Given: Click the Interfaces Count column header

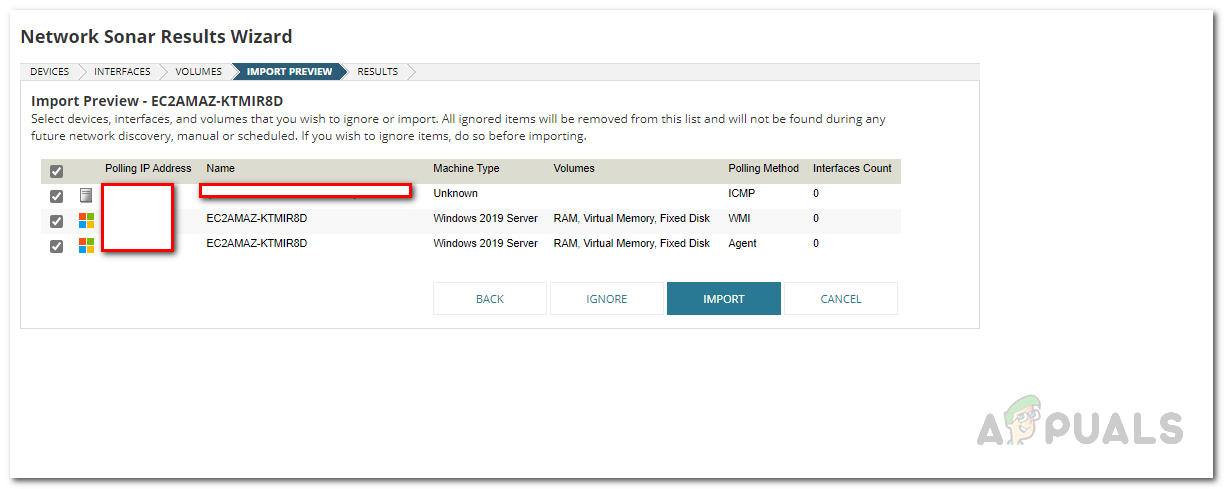Looking at the screenshot, I should (852, 169).
